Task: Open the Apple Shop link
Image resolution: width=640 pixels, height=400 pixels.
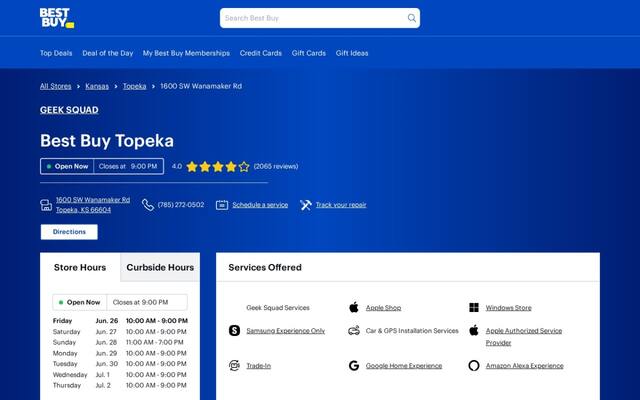Action: [x=383, y=308]
